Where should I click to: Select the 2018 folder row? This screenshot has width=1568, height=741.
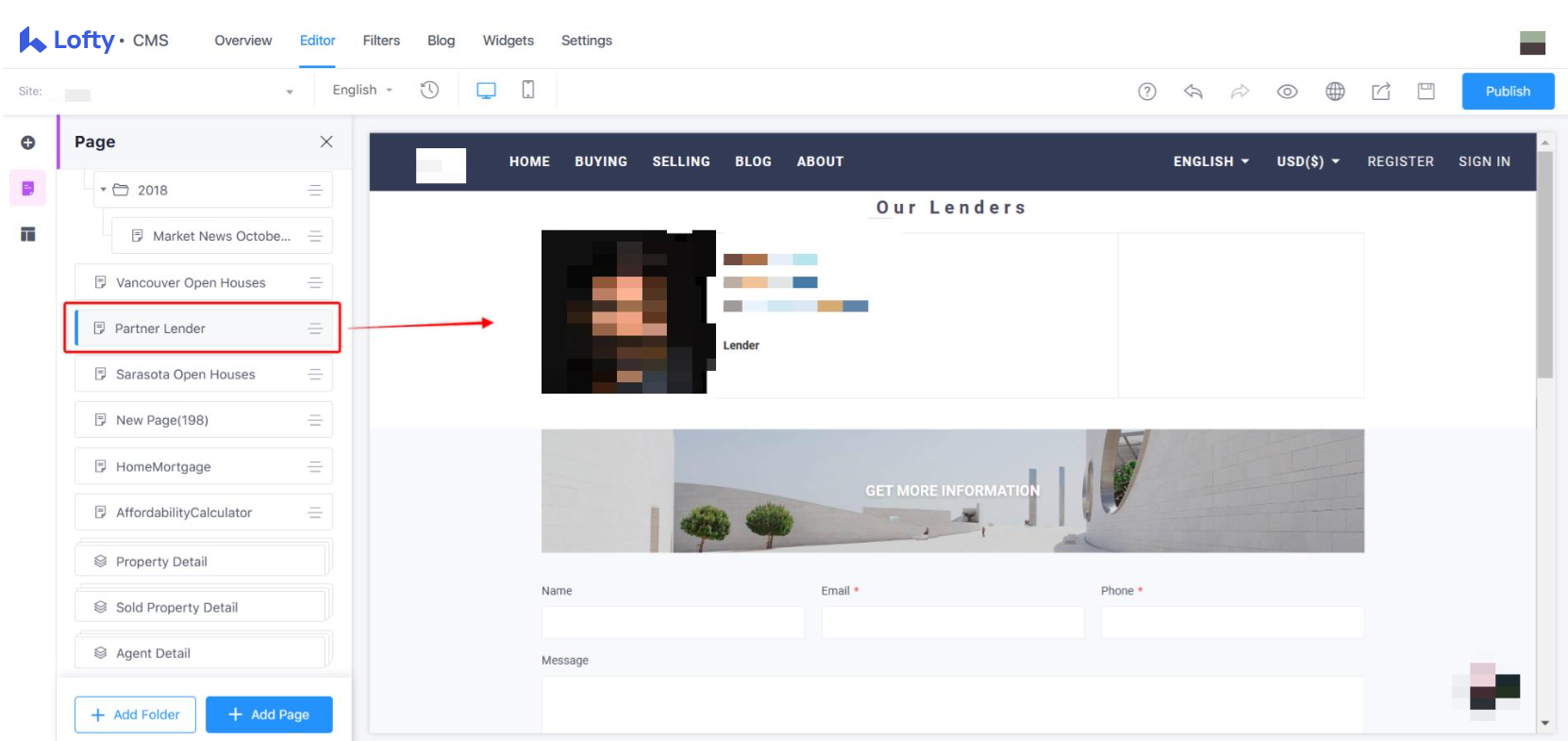point(213,190)
